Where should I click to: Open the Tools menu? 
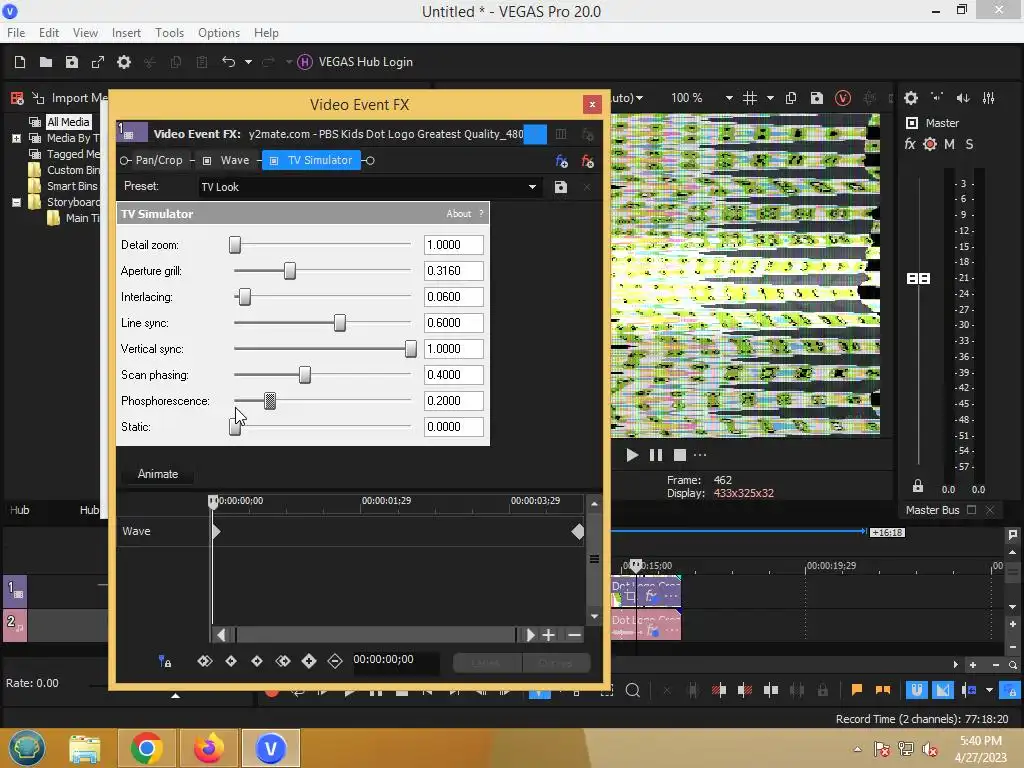click(169, 33)
